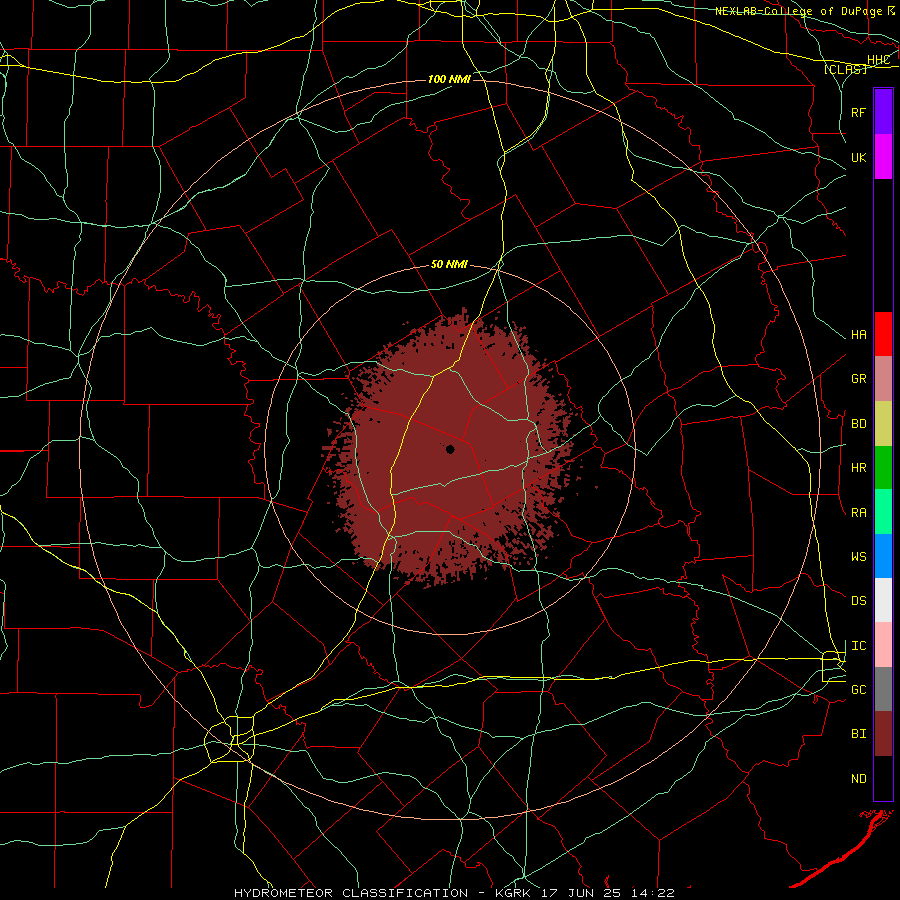The height and width of the screenshot is (900, 900).
Task: Click the 17 JUN 25 date stamp
Action: [x=581, y=893]
